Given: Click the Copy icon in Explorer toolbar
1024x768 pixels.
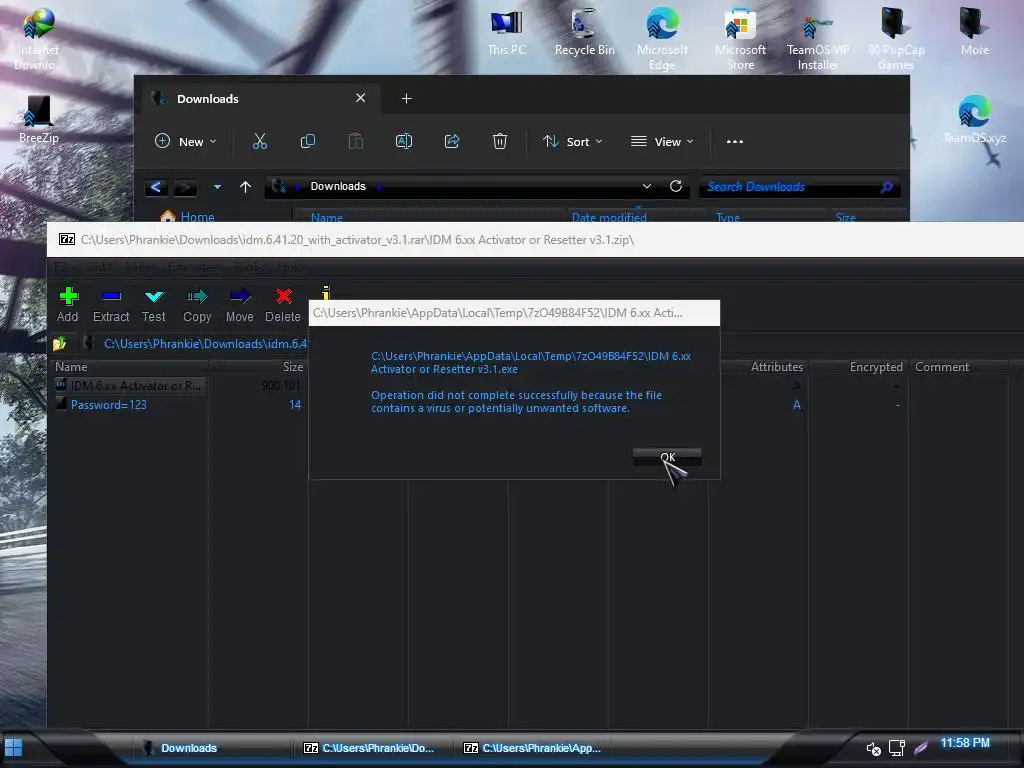Looking at the screenshot, I should point(308,142).
